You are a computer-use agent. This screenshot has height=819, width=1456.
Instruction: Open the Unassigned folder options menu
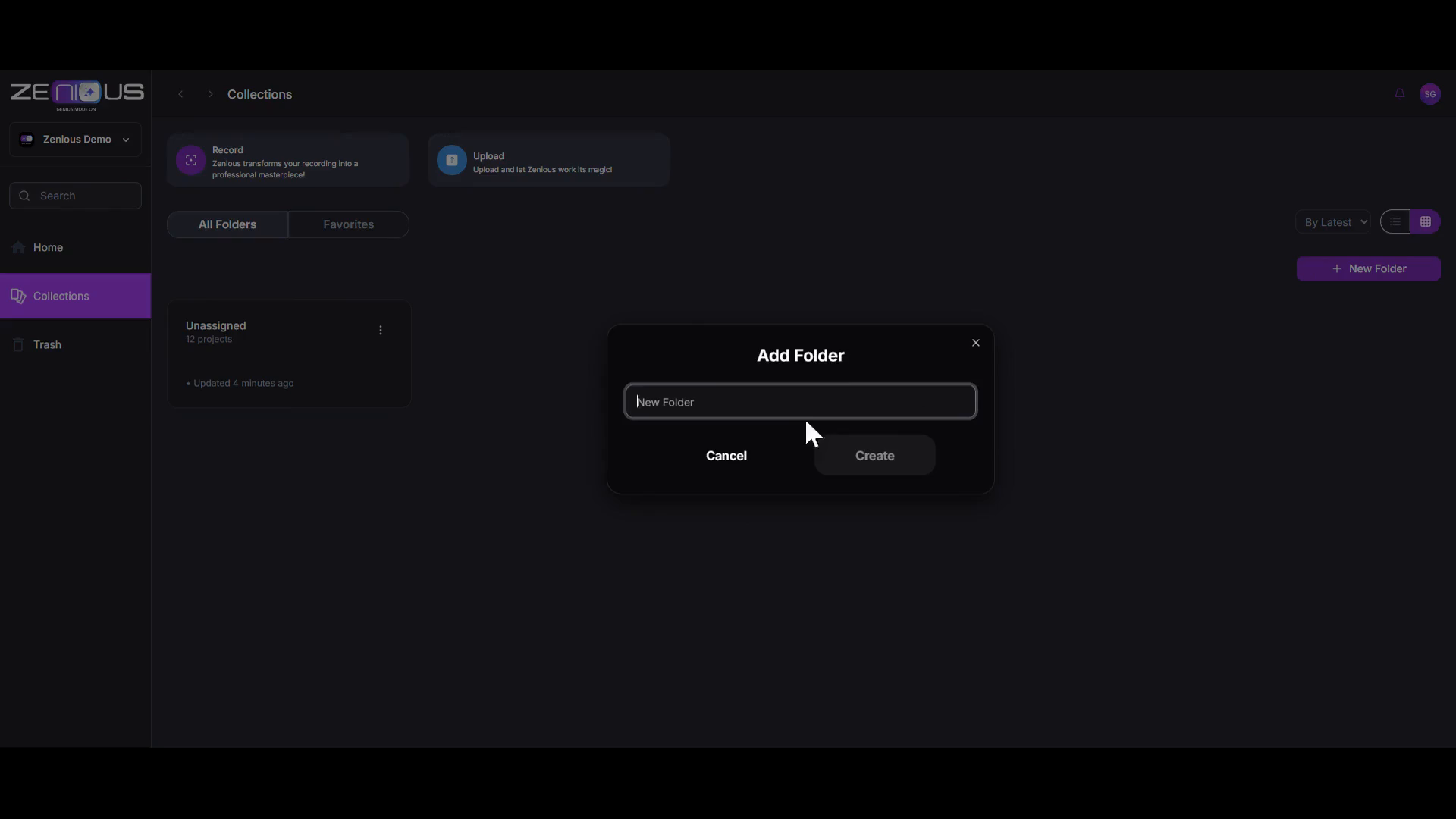(x=380, y=330)
